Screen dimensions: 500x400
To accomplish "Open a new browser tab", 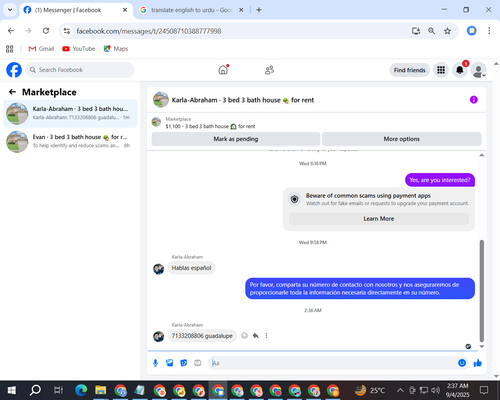I will tap(259, 10).
